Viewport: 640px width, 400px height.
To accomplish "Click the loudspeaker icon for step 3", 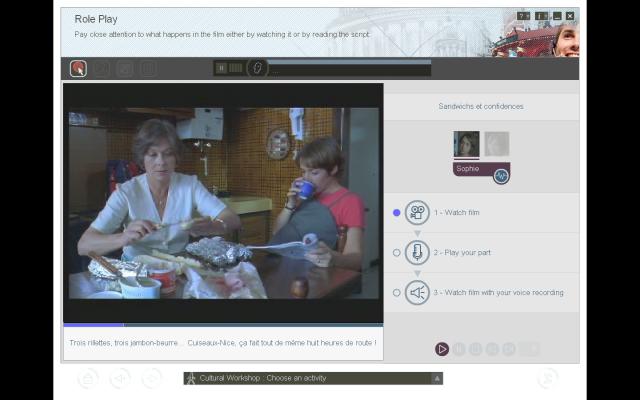I will tap(417, 293).
